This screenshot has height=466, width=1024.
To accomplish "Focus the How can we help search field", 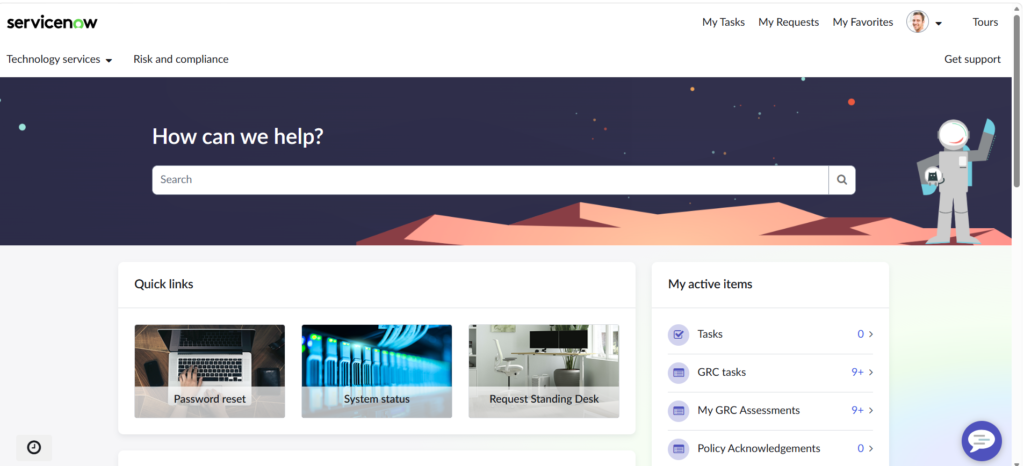I will pos(490,180).
